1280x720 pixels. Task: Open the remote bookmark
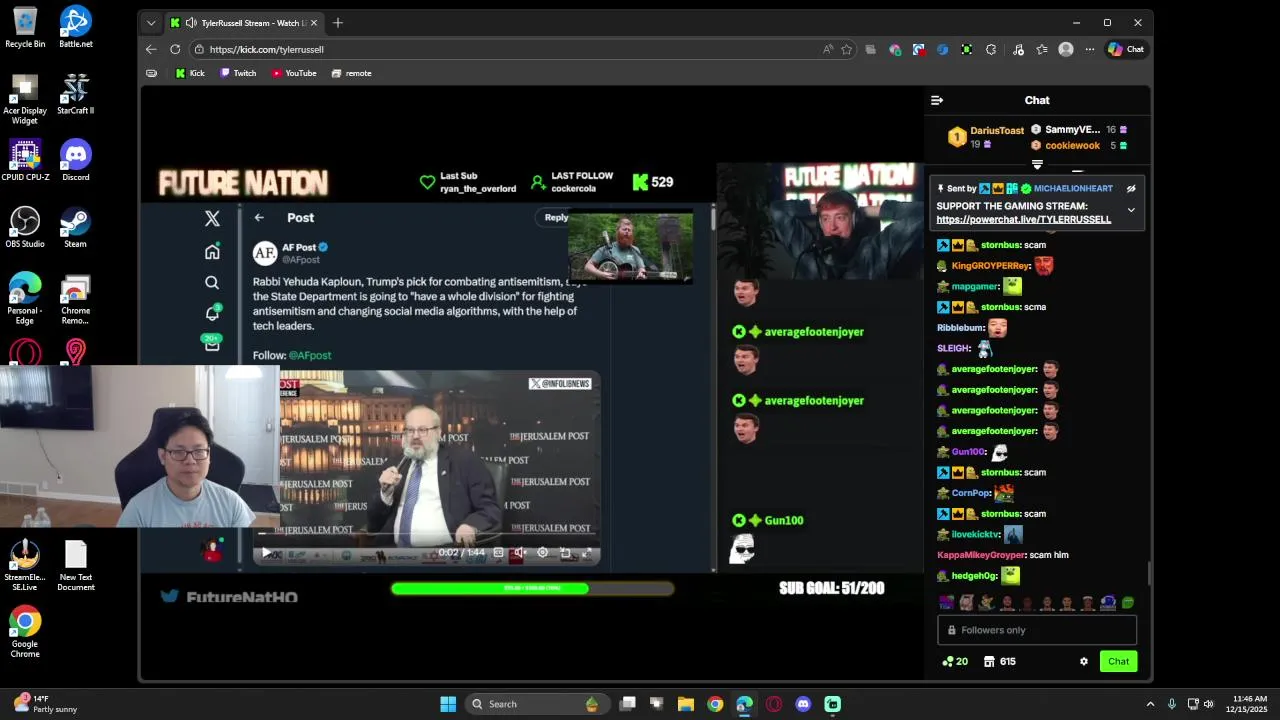click(x=351, y=73)
